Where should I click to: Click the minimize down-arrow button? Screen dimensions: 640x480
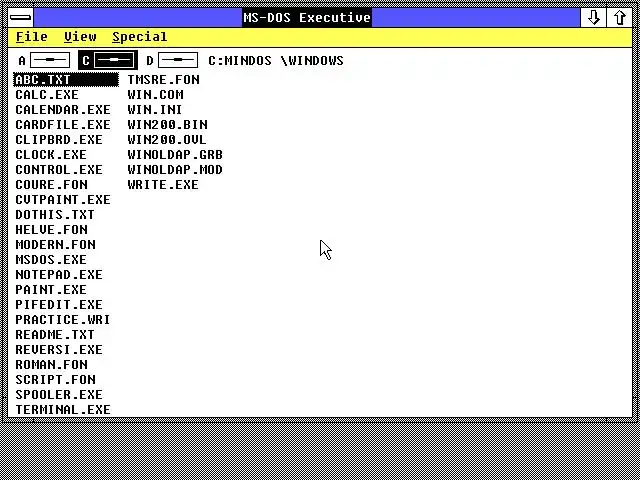(593, 18)
